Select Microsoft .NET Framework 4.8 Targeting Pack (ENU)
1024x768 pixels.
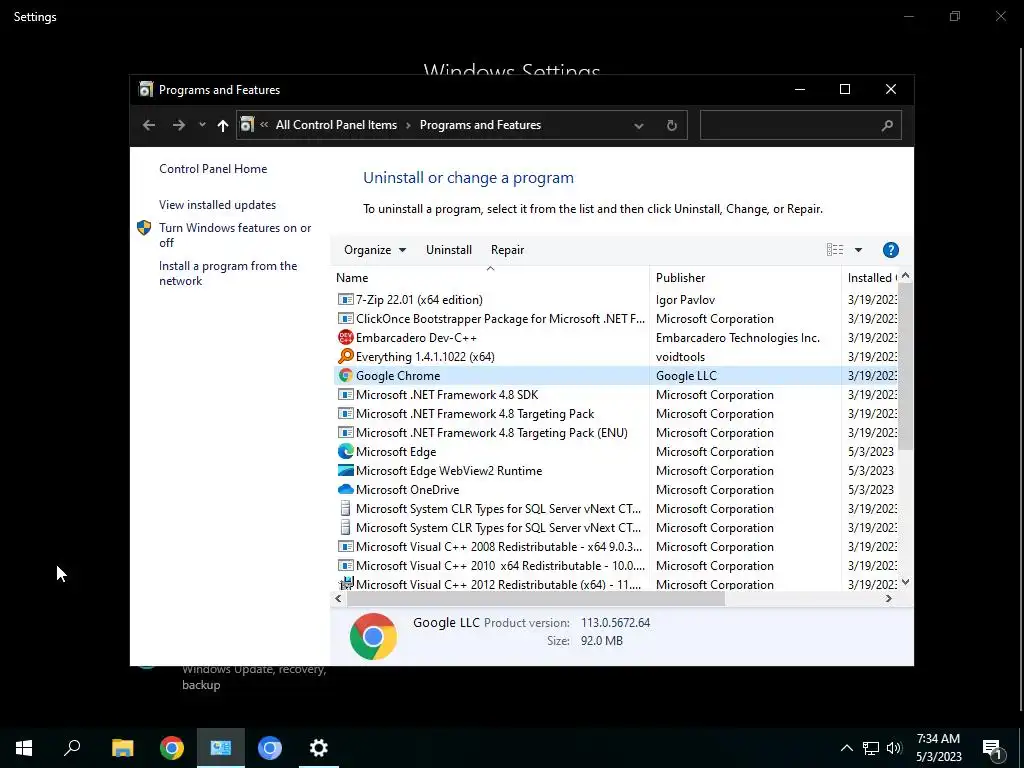pyautogui.click(x=491, y=432)
